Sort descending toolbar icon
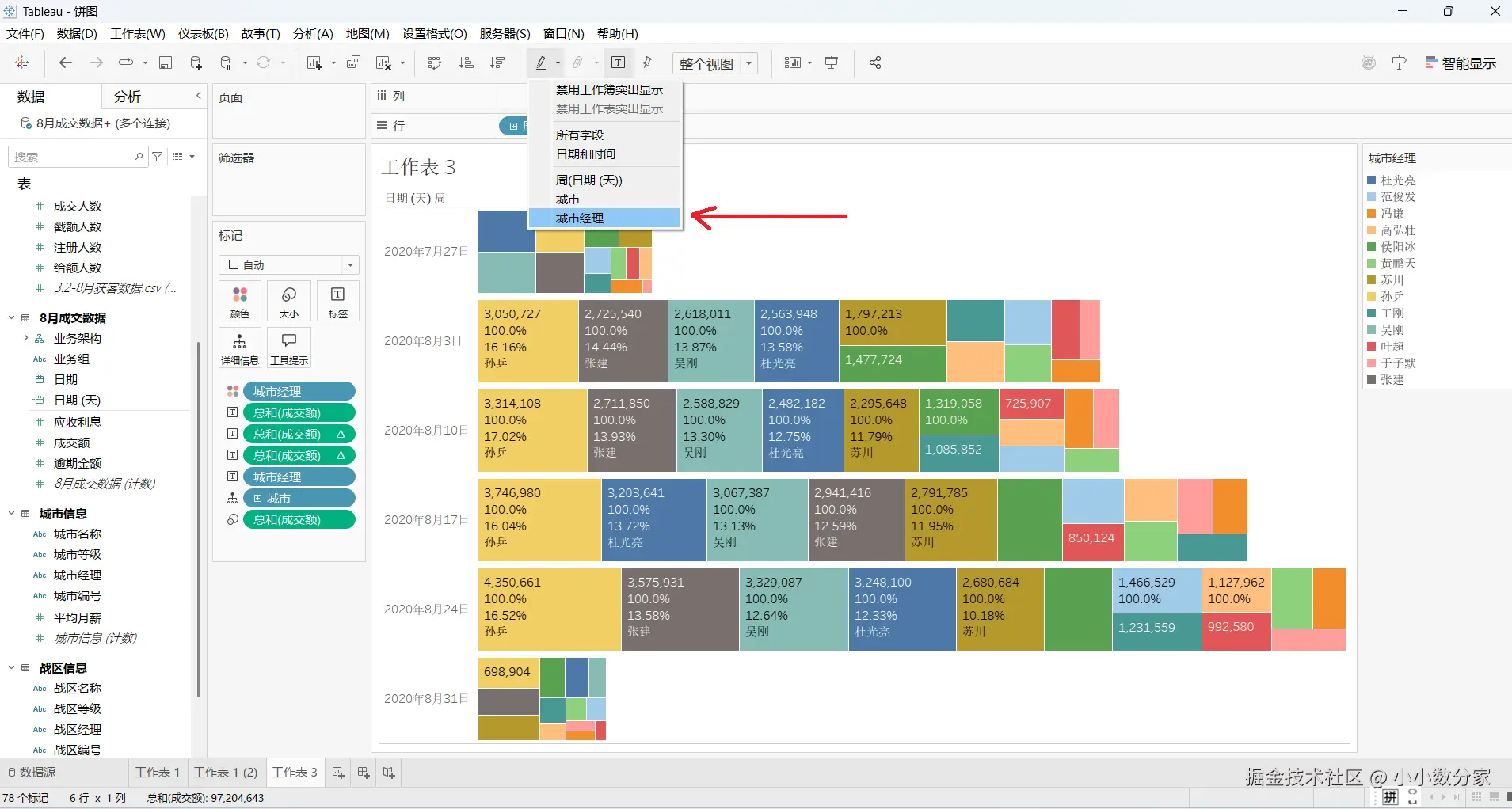1512x809 pixels. point(497,63)
